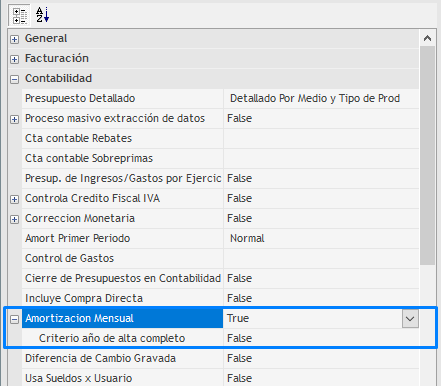Select Cierre de Presupuestos en Contabilidad
This screenshot has height=386, width=441.
pos(122,278)
